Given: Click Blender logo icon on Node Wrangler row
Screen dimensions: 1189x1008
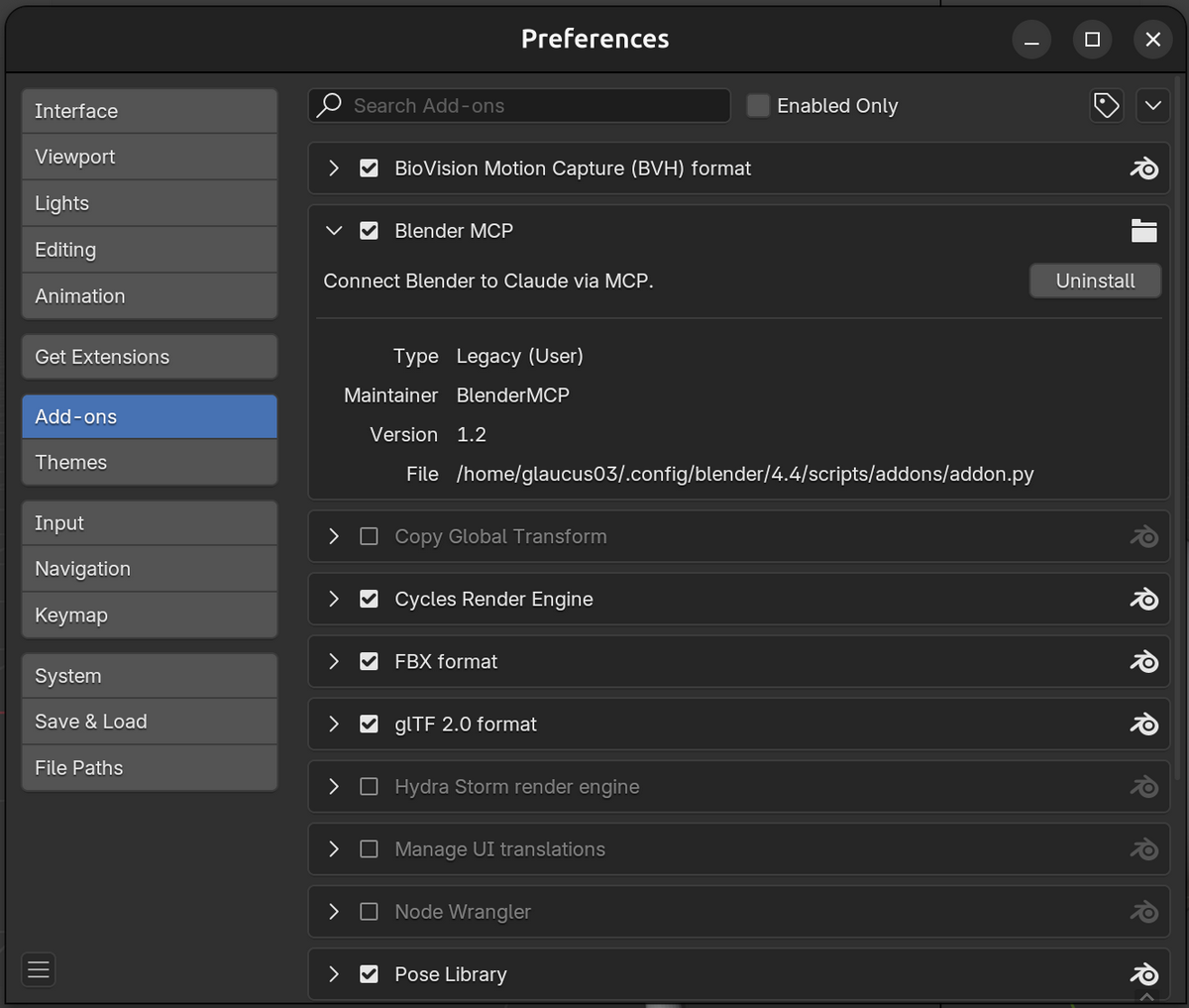Looking at the screenshot, I should click(x=1143, y=911).
